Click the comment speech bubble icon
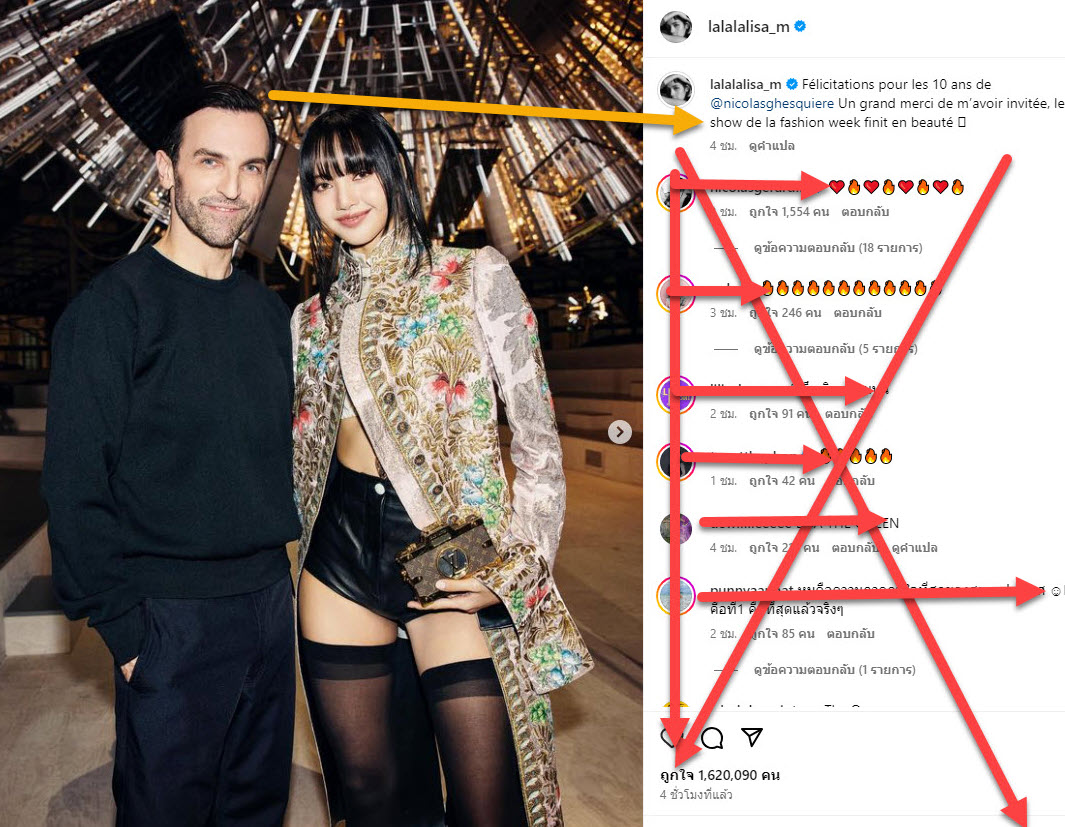1065x827 pixels. pos(712,737)
